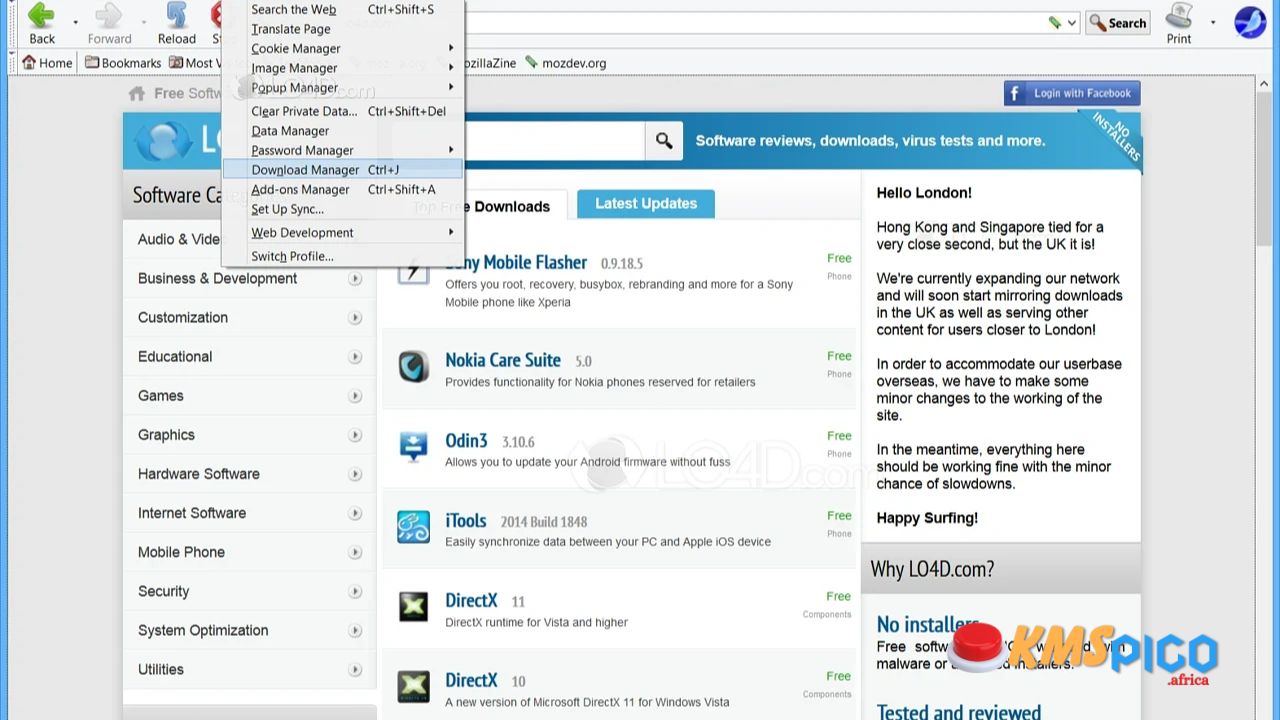
Task: Choose Set Up Sync menu item
Action: point(342,209)
